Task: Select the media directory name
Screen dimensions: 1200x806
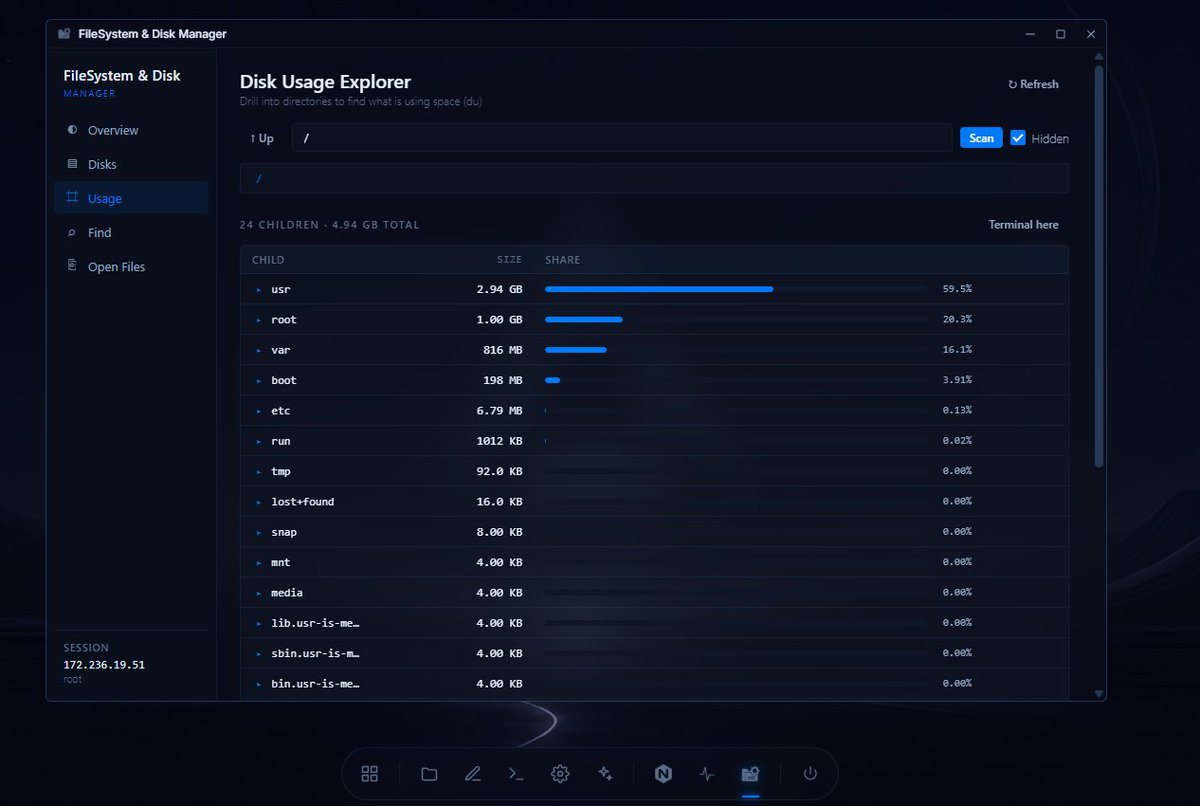Action: click(287, 592)
